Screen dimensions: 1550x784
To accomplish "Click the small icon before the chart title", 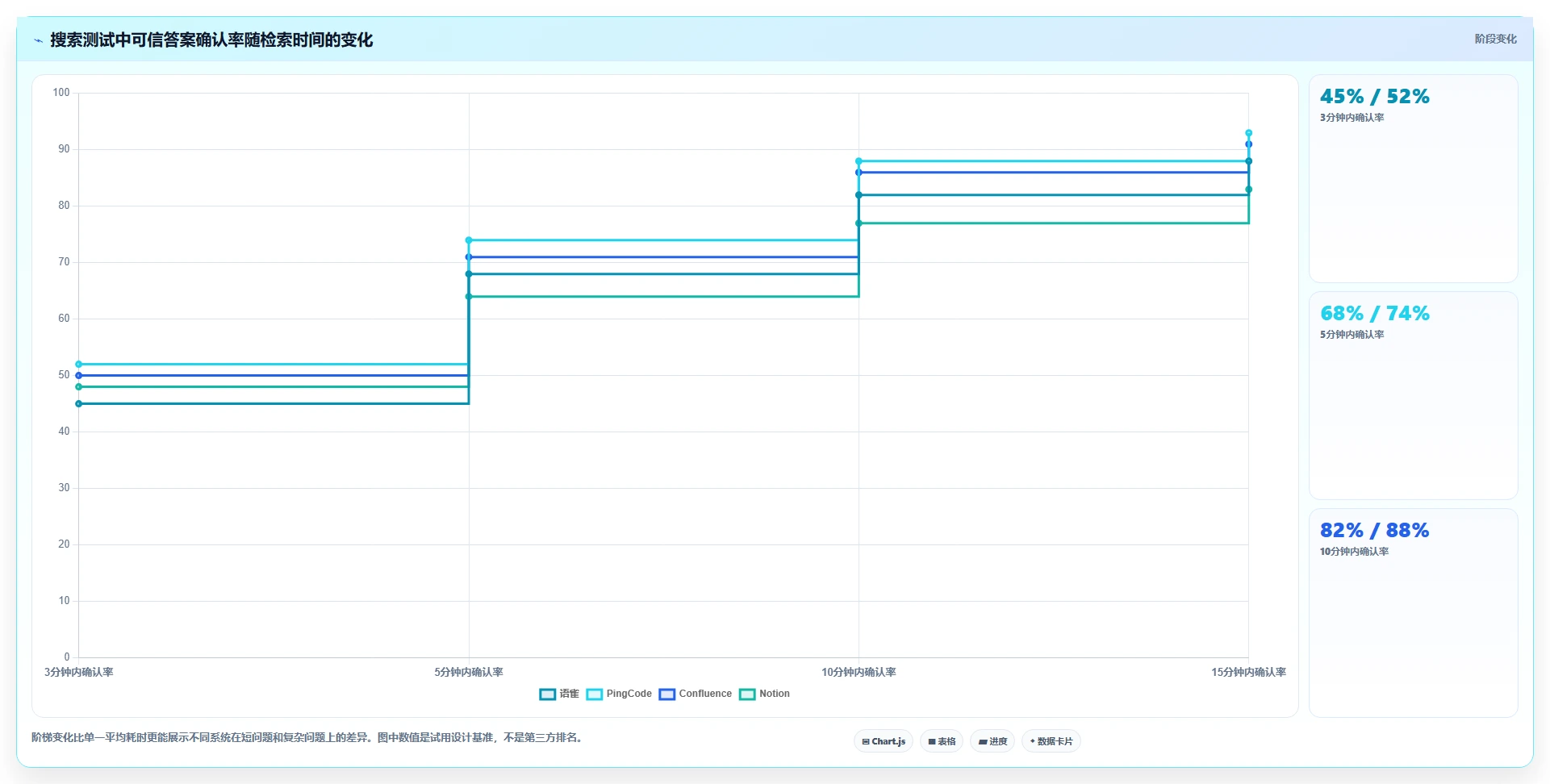I will pyautogui.click(x=38, y=40).
